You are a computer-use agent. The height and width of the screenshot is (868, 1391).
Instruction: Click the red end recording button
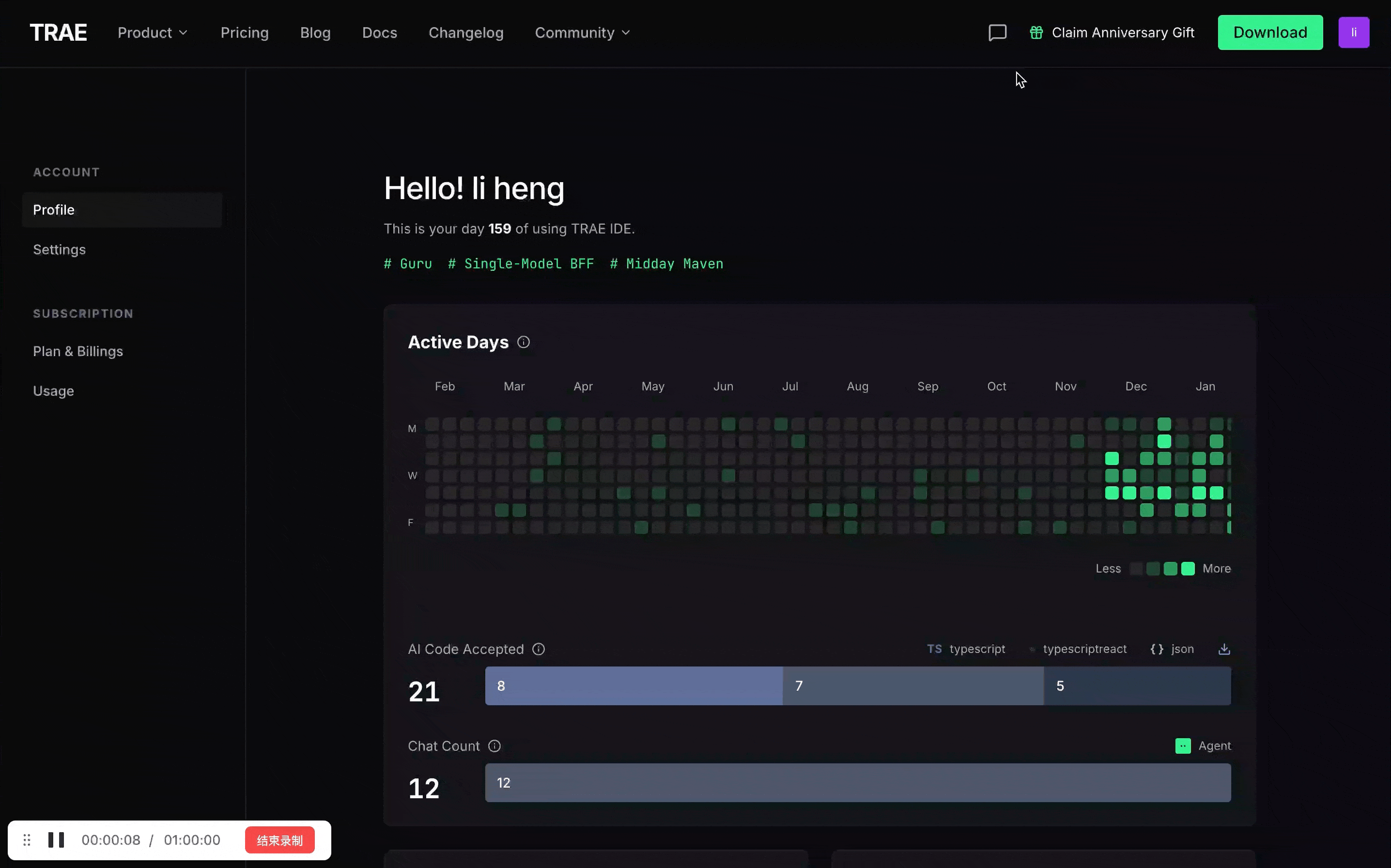tap(279, 840)
